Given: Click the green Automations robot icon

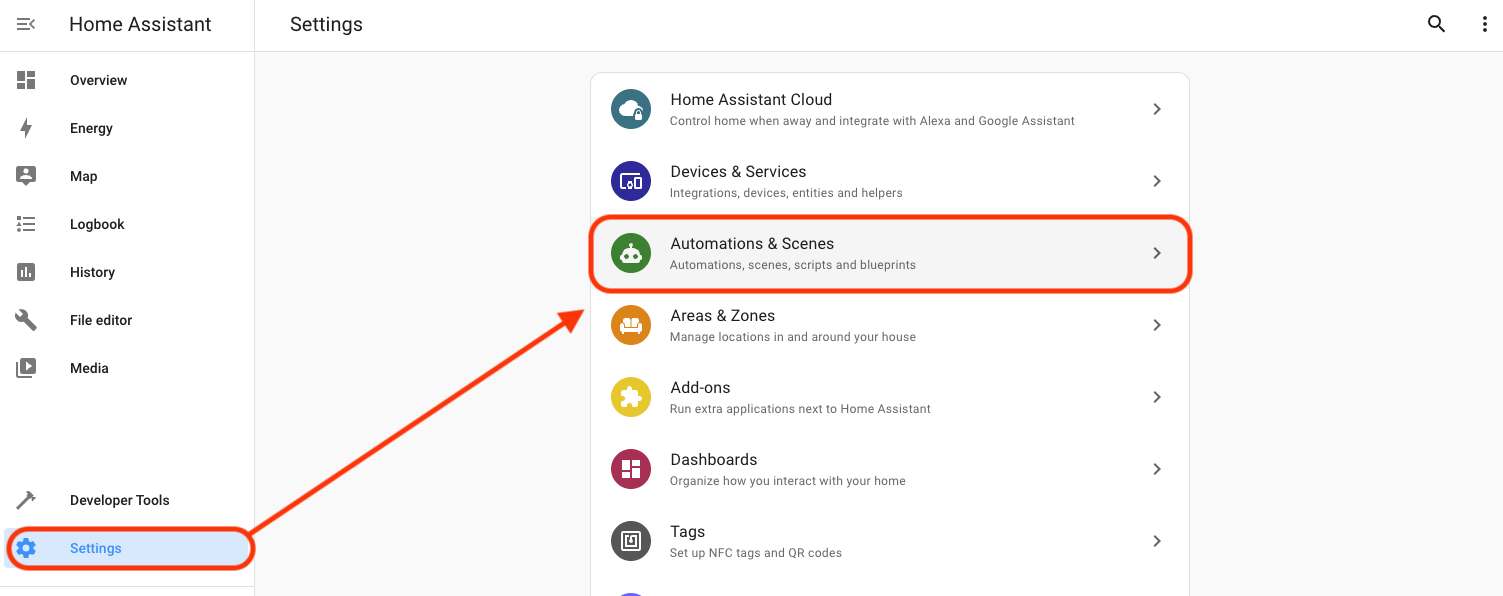Looking at the screenshot, I should pos(630,254).
